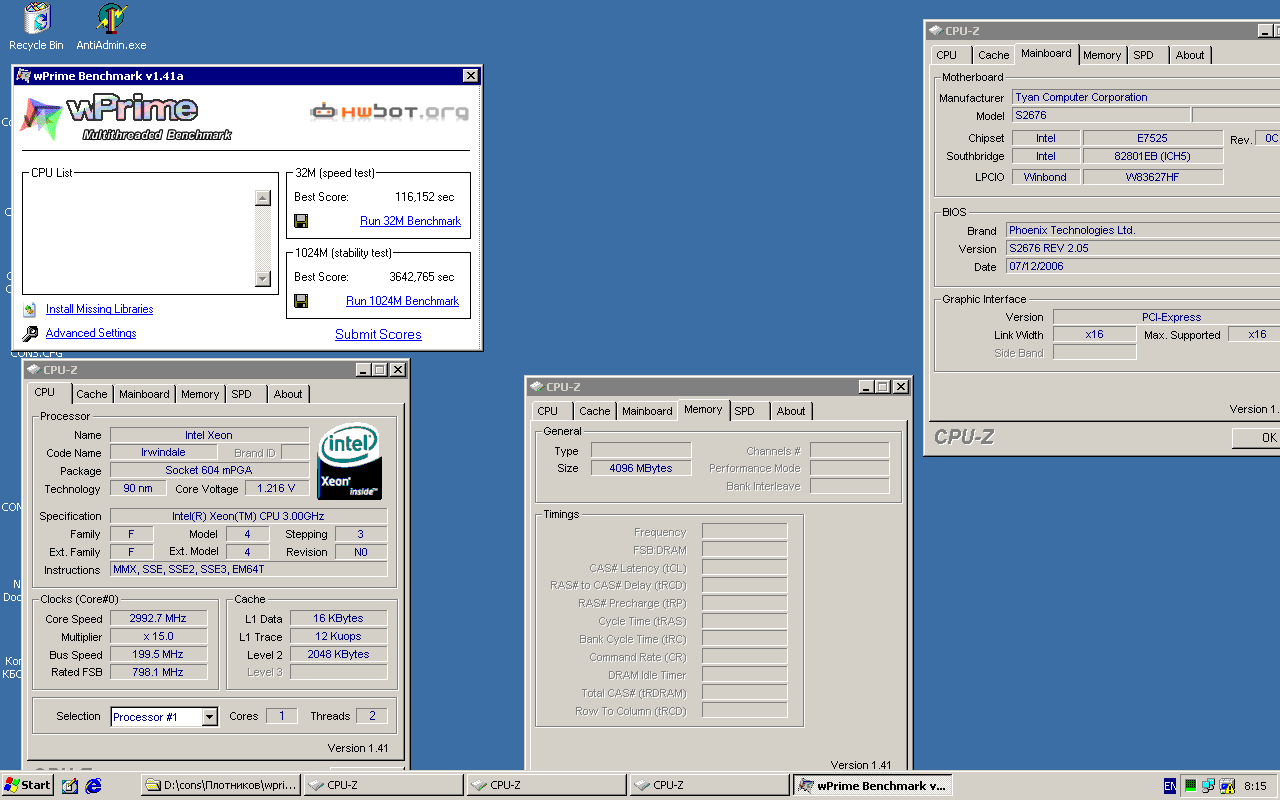The height and width of the screenshot is (800, 1280).
Task: Click the Submit Scores link
Action: pyautogui.click(x=378, y=334)
